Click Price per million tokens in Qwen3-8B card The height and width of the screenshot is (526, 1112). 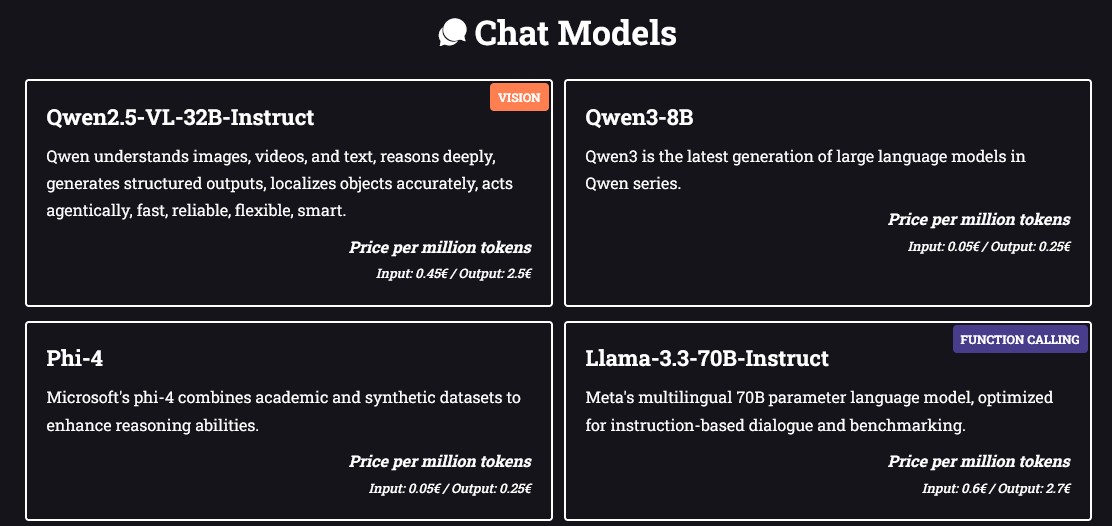click(979, 220)
